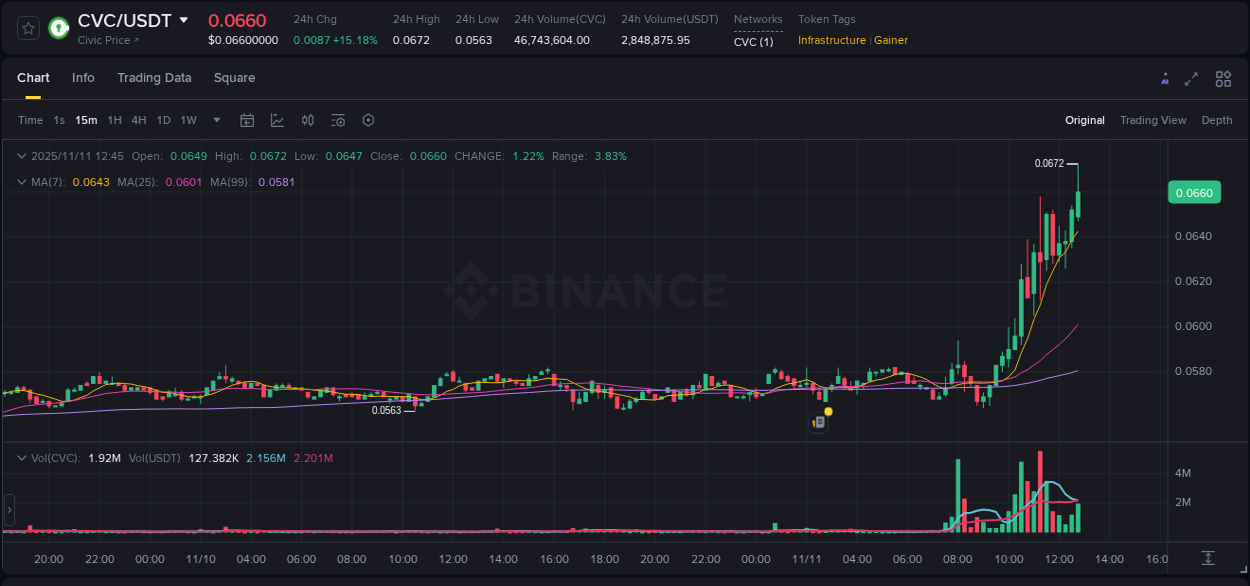This screenshot has width=1250, height=586.
Task: Open the candlestick comparison tool
Action: click(308, 120)
